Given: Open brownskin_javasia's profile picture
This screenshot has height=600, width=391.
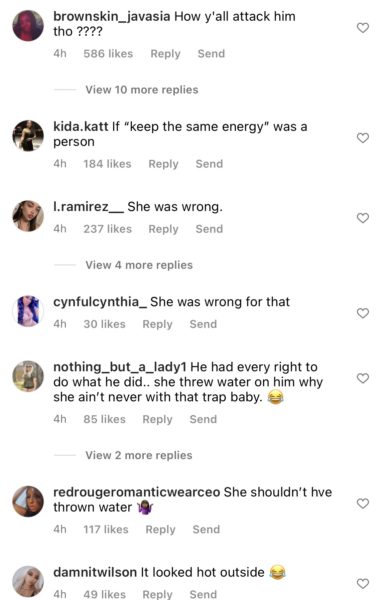Looking at the screenshot, I should pyautogui.click(x=28, y=26).
